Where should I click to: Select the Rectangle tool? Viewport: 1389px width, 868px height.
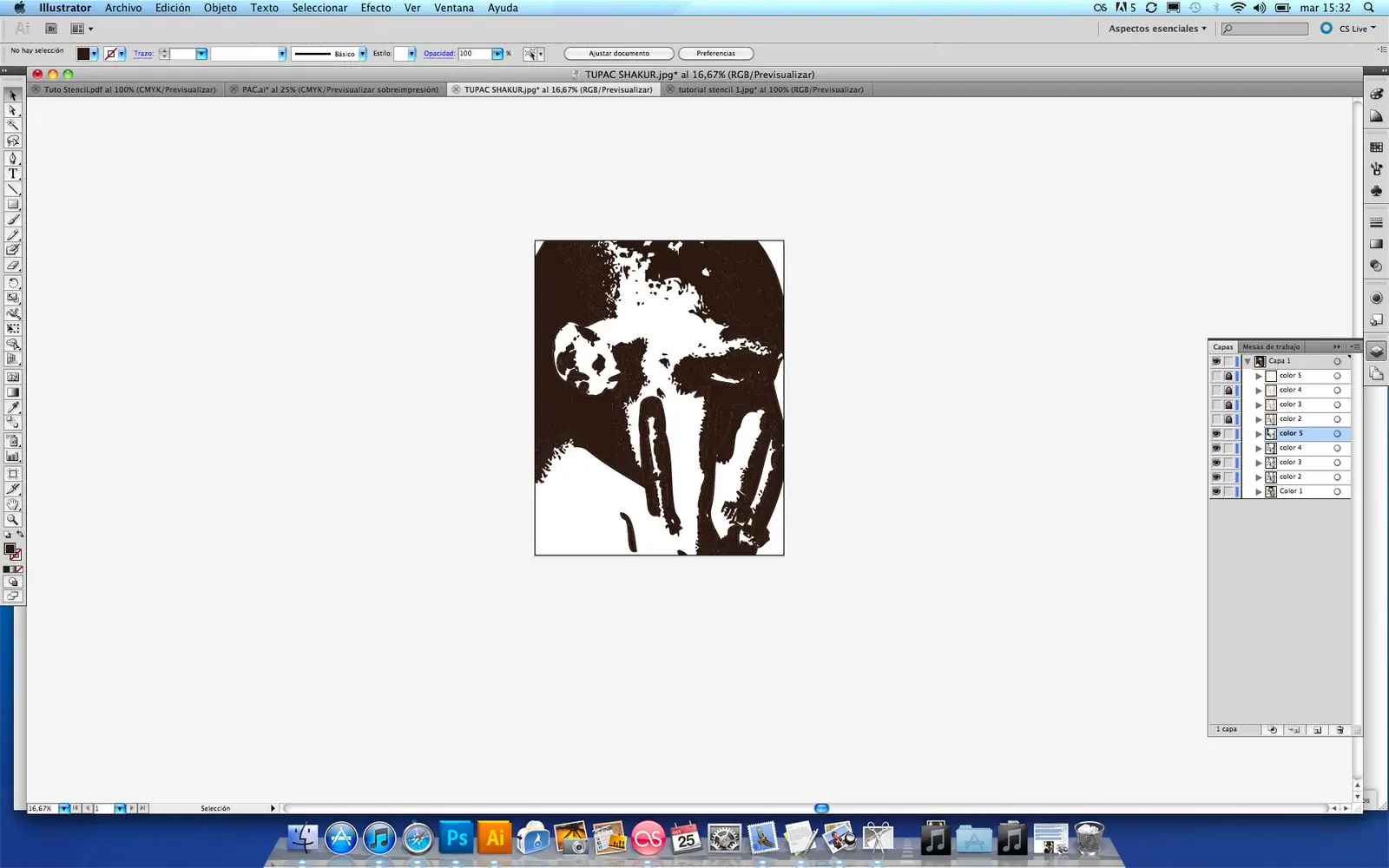(13, 204)
